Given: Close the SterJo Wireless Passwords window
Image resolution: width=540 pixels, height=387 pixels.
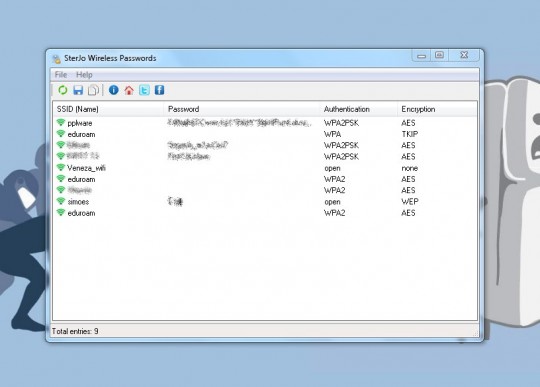Looking at the screenshot, I should [464, 55].
